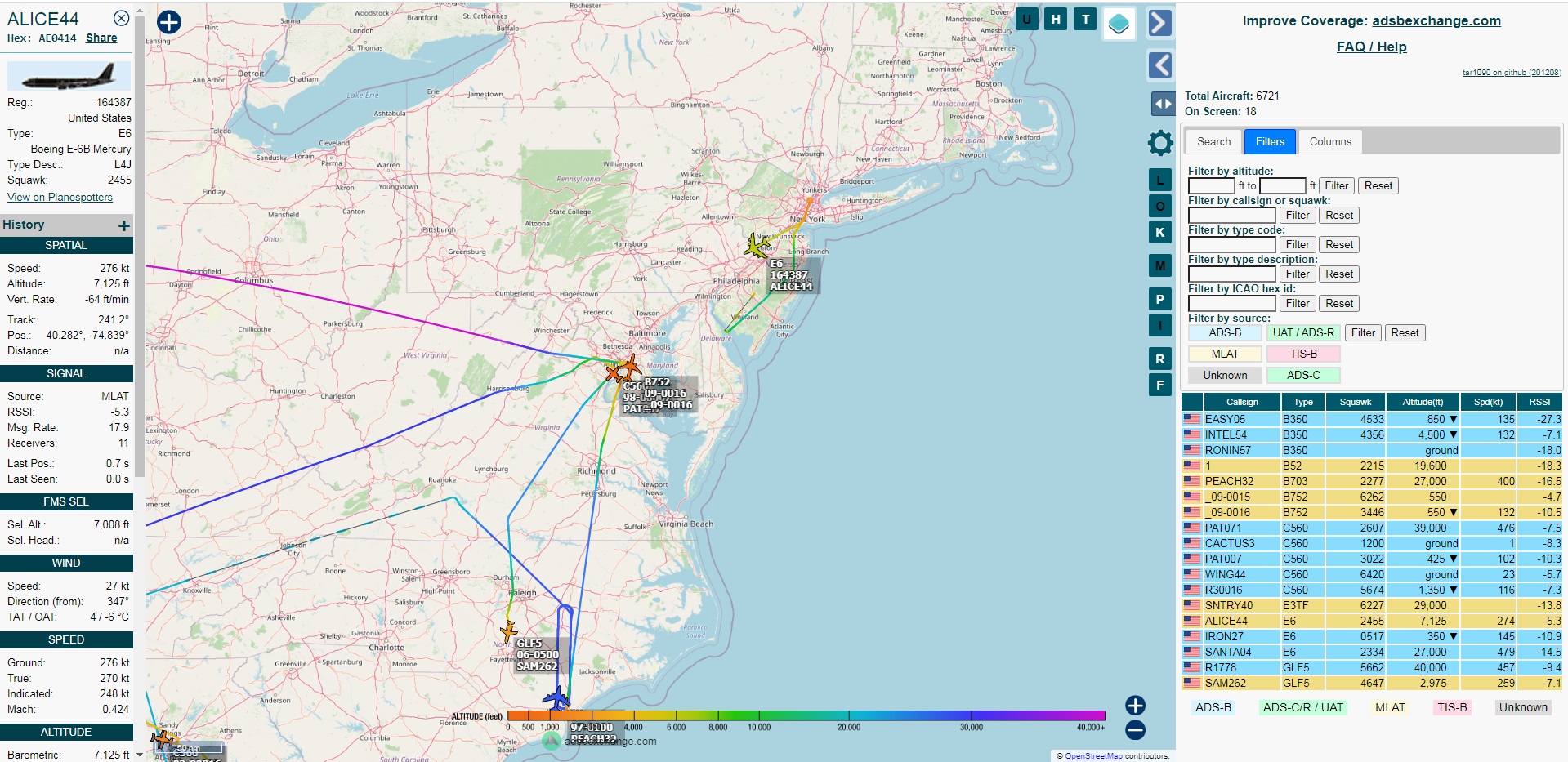Screen dimensions: 1568x762
Task: Close the ALICE44 aircraft info panel
Action: tap(121, 18)
